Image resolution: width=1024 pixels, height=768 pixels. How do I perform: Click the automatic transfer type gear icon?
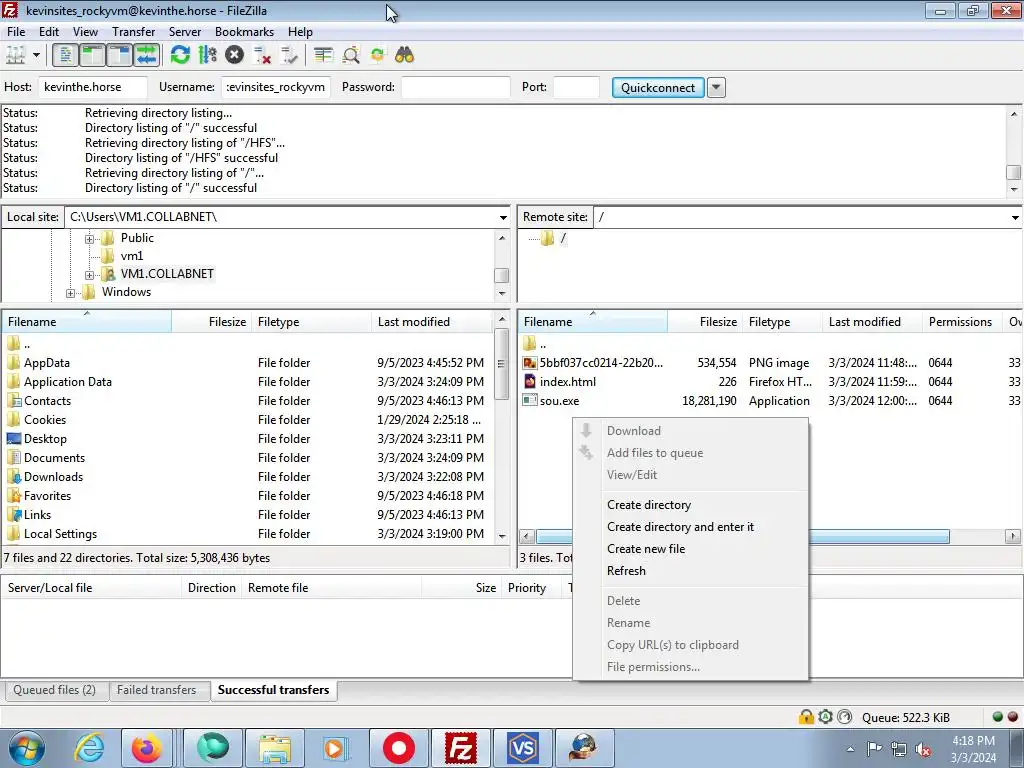(x=825, y=717)
